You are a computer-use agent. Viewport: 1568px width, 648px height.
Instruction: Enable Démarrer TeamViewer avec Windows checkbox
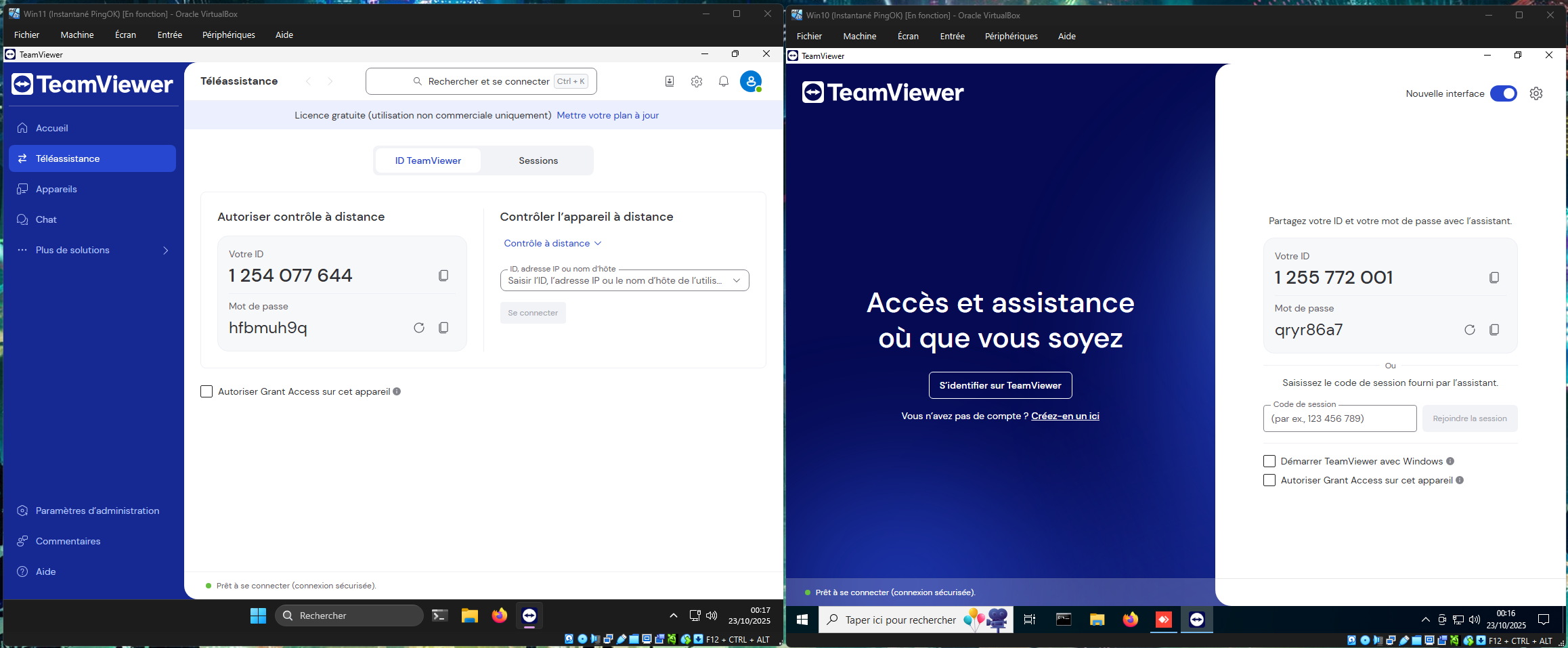pos(1269,461)
